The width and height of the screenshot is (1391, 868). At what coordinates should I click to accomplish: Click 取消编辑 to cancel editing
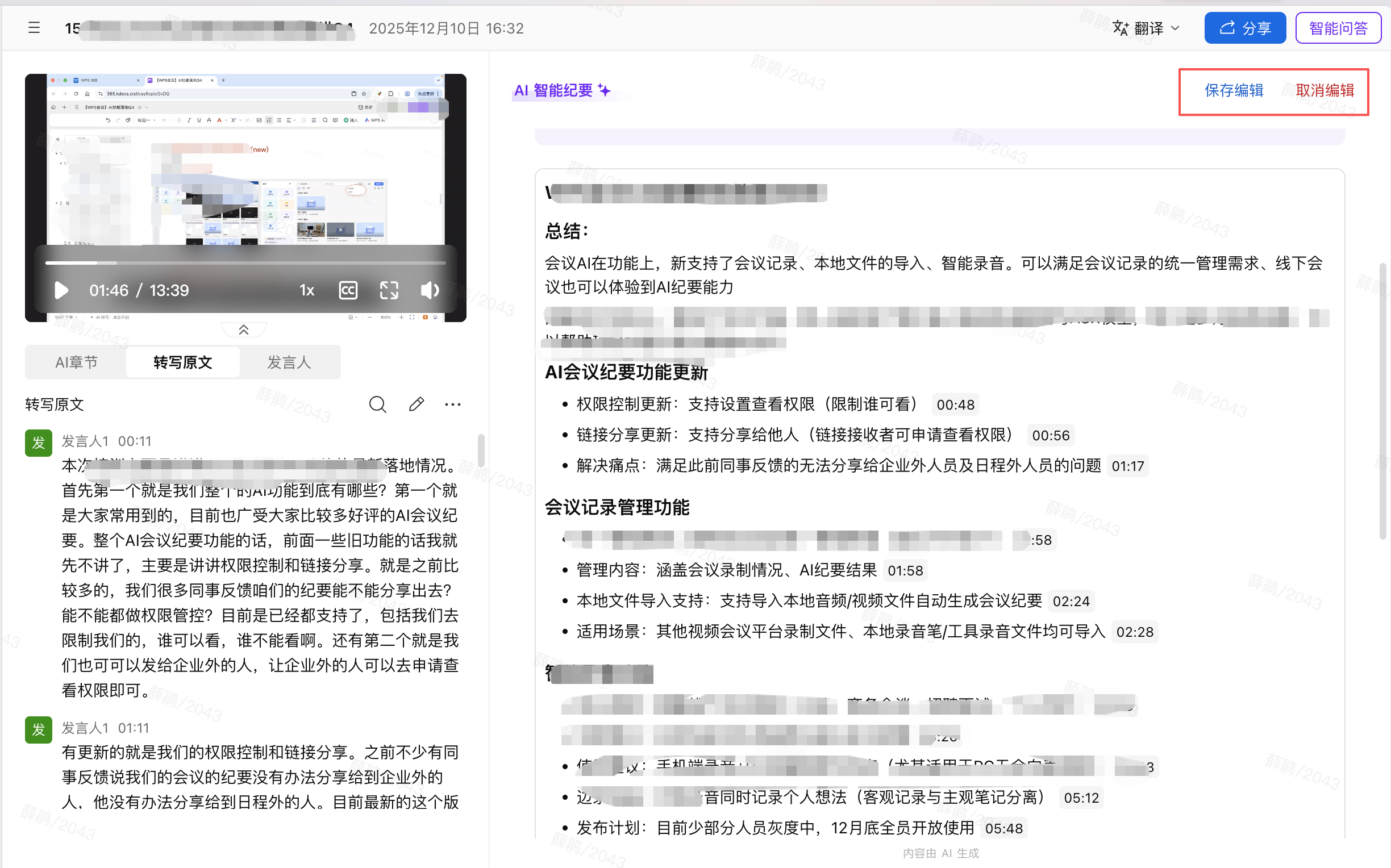pos(1325,90)
